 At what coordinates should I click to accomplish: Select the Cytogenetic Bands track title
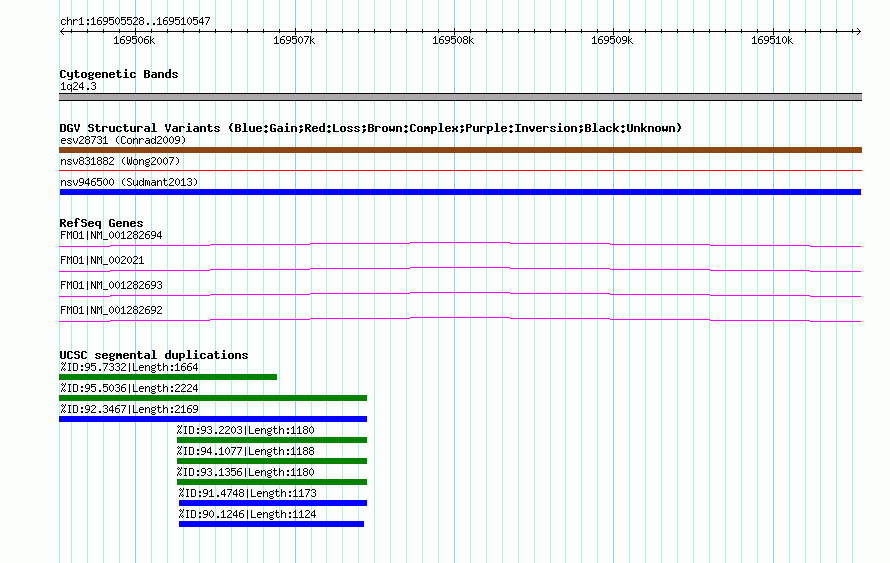[x=119, y=74]
